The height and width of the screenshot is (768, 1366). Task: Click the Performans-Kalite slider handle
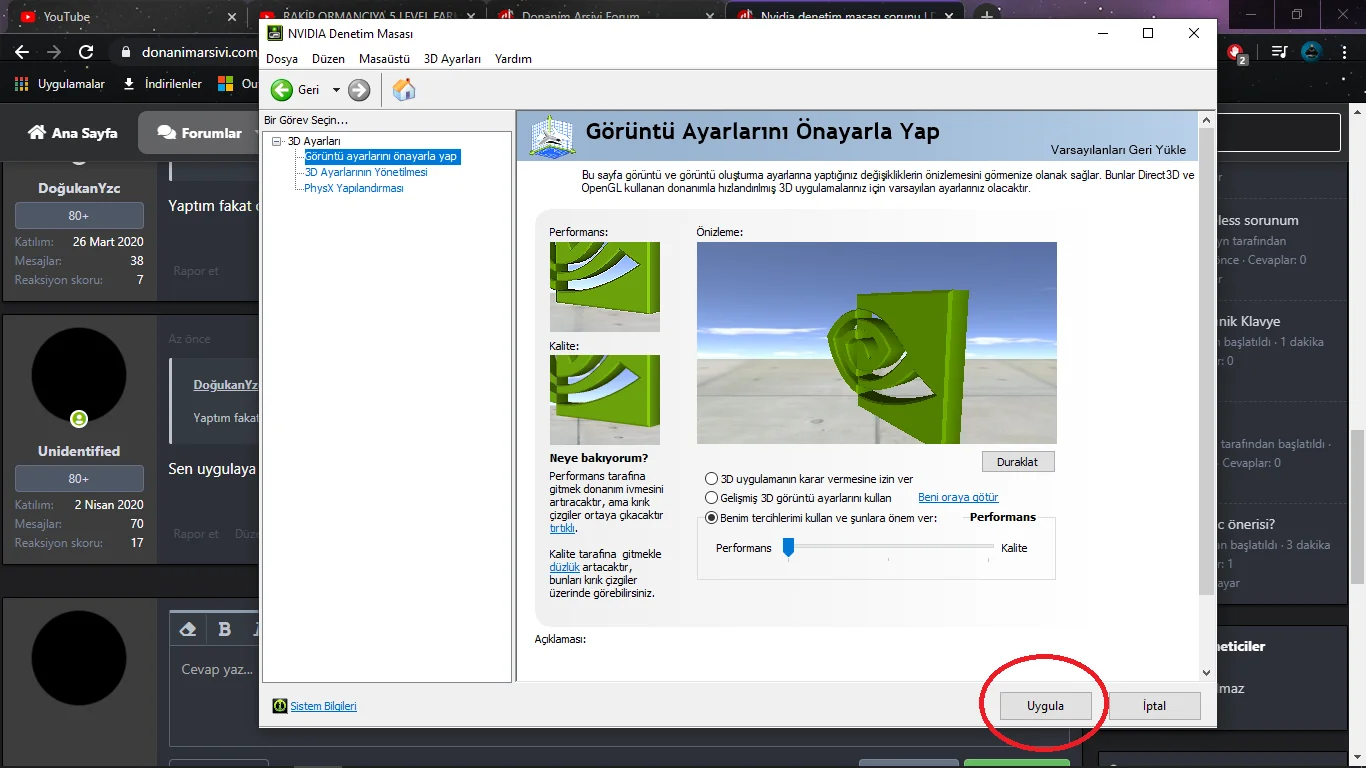(789, 547)
